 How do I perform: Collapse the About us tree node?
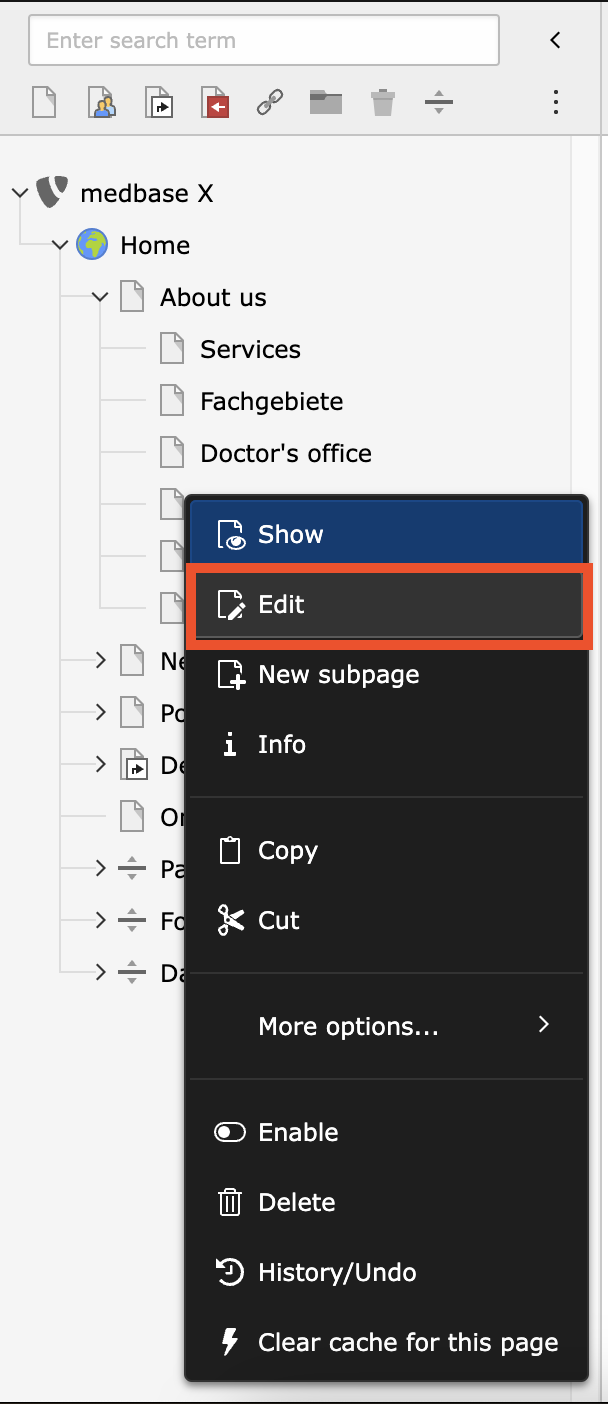[100, 297]
